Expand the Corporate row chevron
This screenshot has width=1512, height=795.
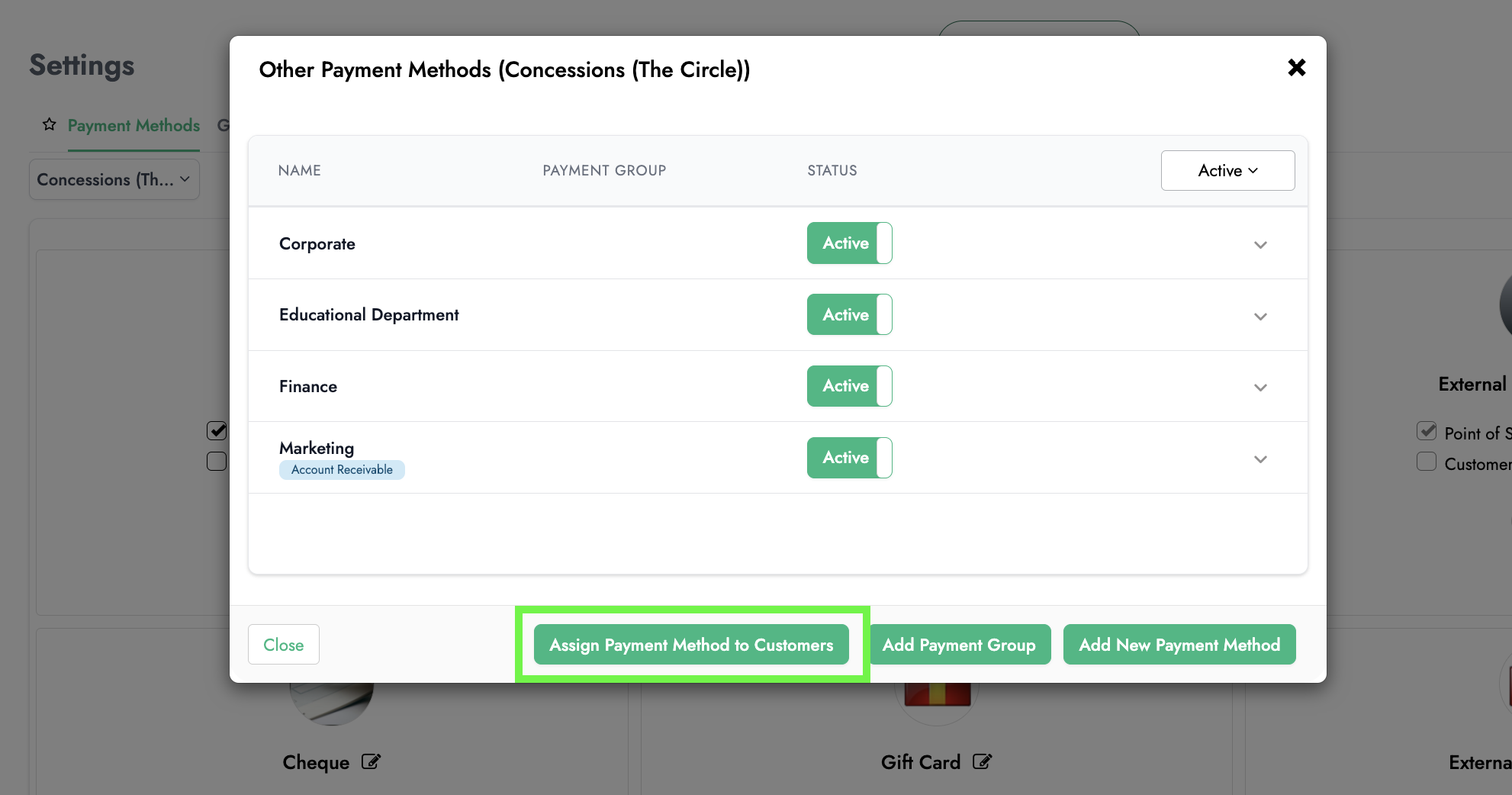click(1260, 245)
